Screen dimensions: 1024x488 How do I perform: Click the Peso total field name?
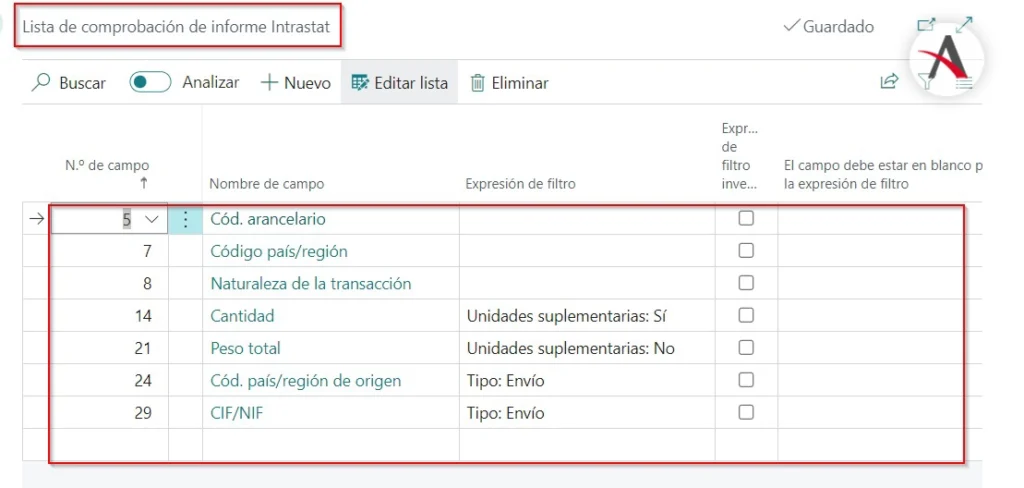tap(245, 348)
